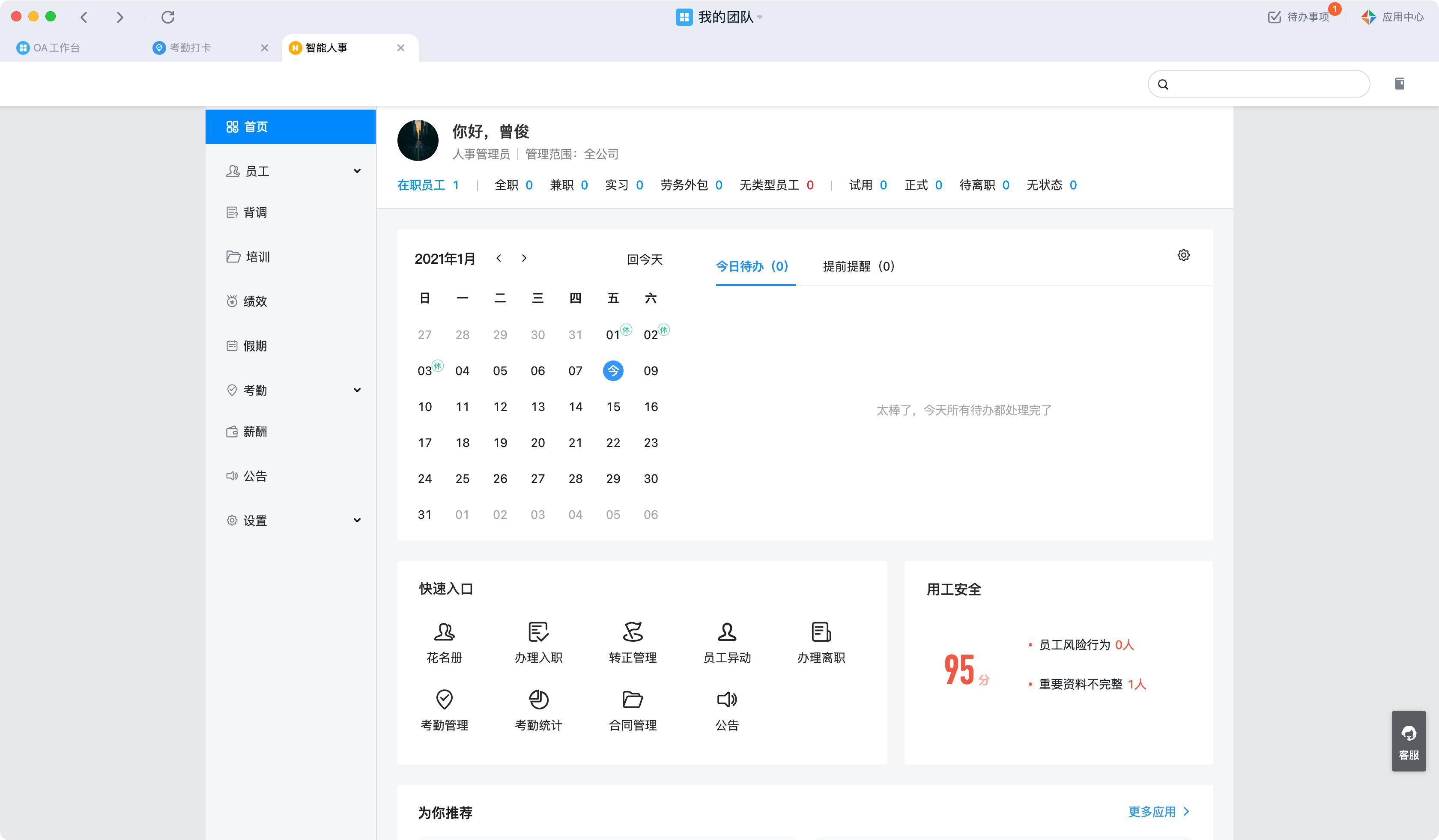Image resolution: width=1439 pixels, height=840 pixels.
Task: Switch to the 考勤打卡 browser tab
Action: [190, 48]
